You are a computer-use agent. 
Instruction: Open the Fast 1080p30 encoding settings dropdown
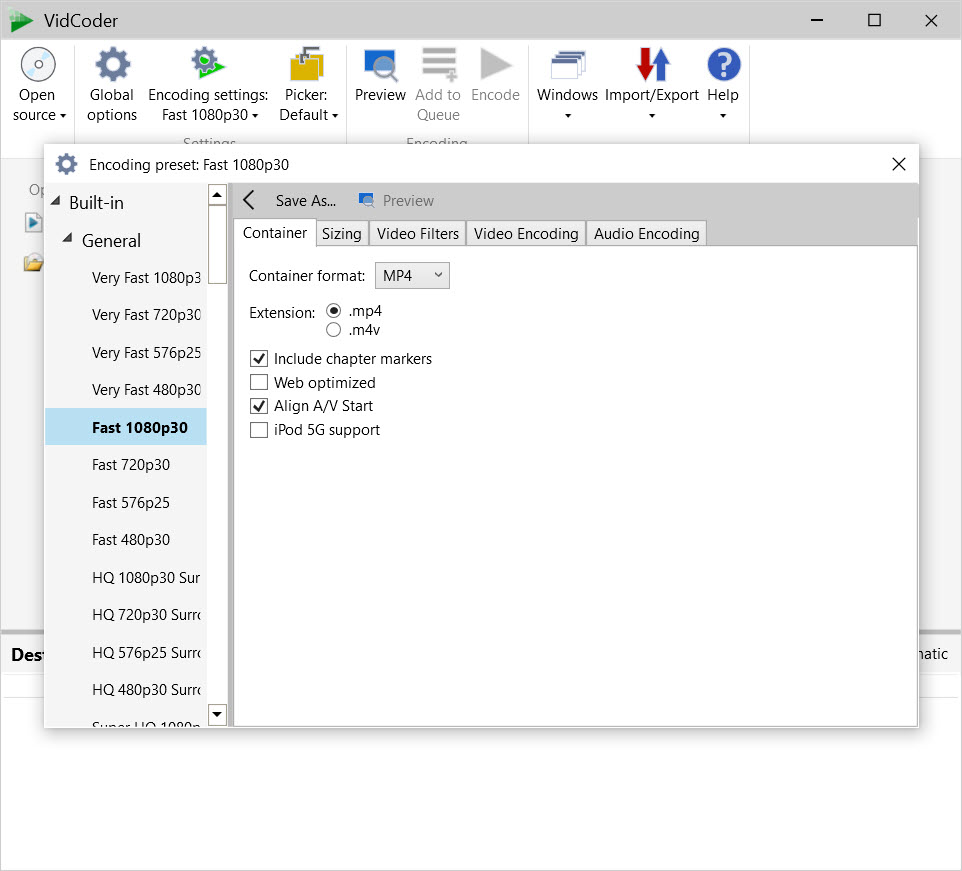click(255, 116)
